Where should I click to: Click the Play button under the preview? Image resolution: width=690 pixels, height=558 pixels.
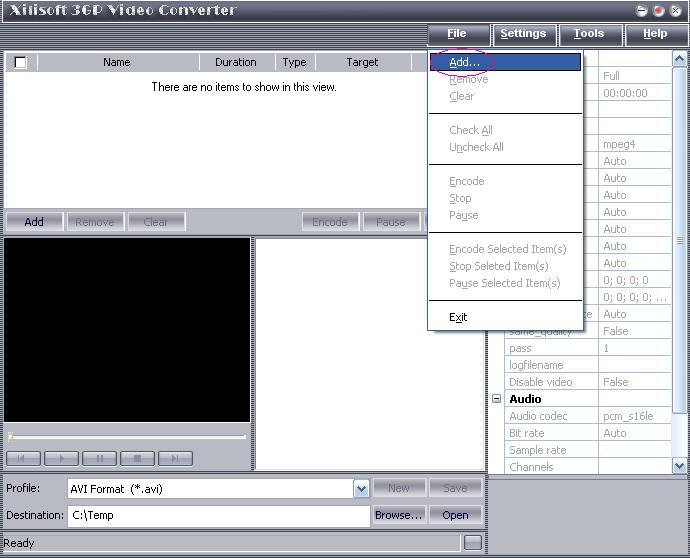(x=61, y=458)
